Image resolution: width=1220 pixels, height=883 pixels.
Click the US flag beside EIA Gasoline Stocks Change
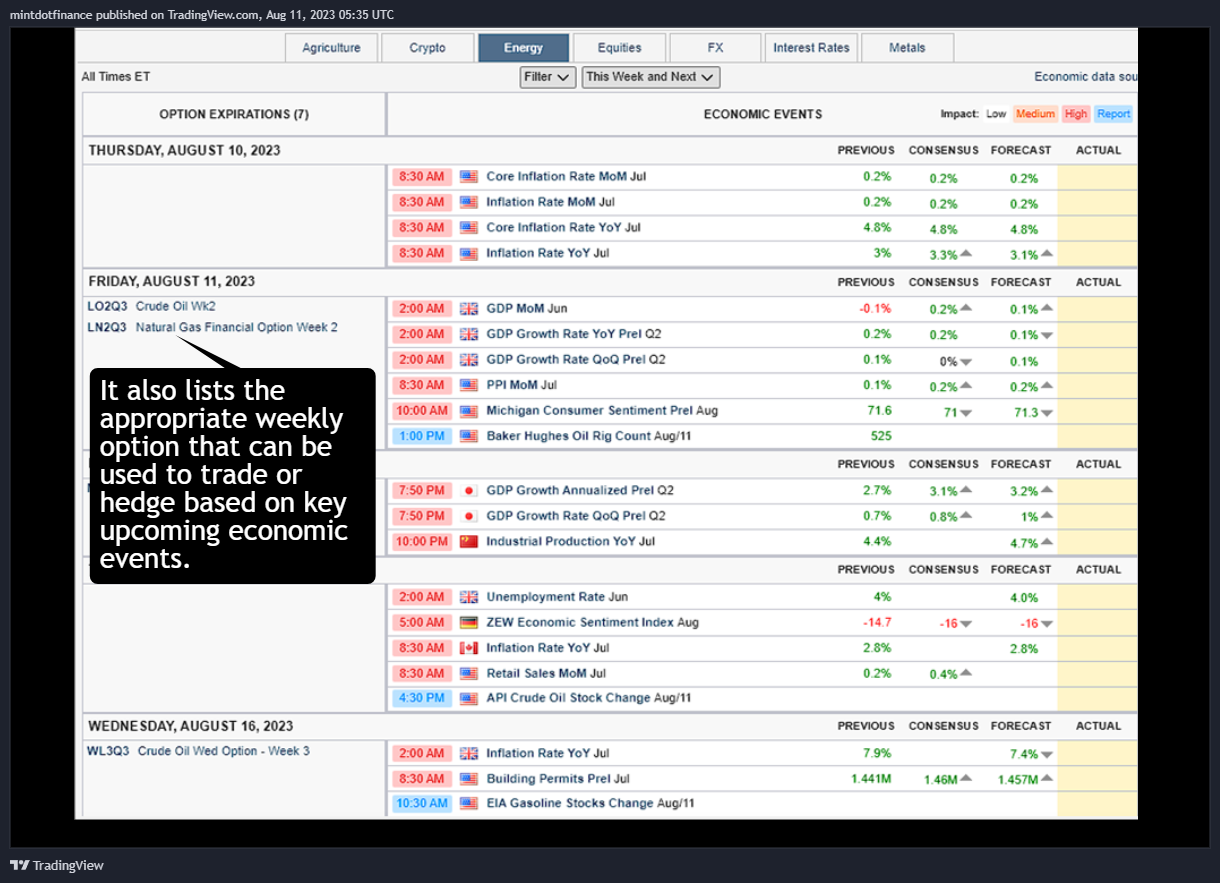tap(468, 803)
